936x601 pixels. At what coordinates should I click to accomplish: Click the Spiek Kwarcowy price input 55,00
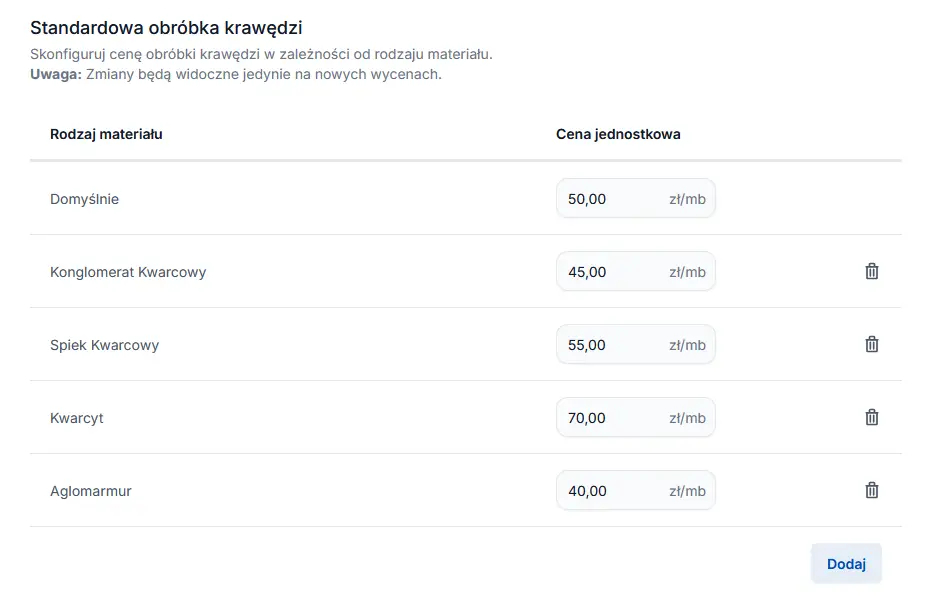[612, 345]
